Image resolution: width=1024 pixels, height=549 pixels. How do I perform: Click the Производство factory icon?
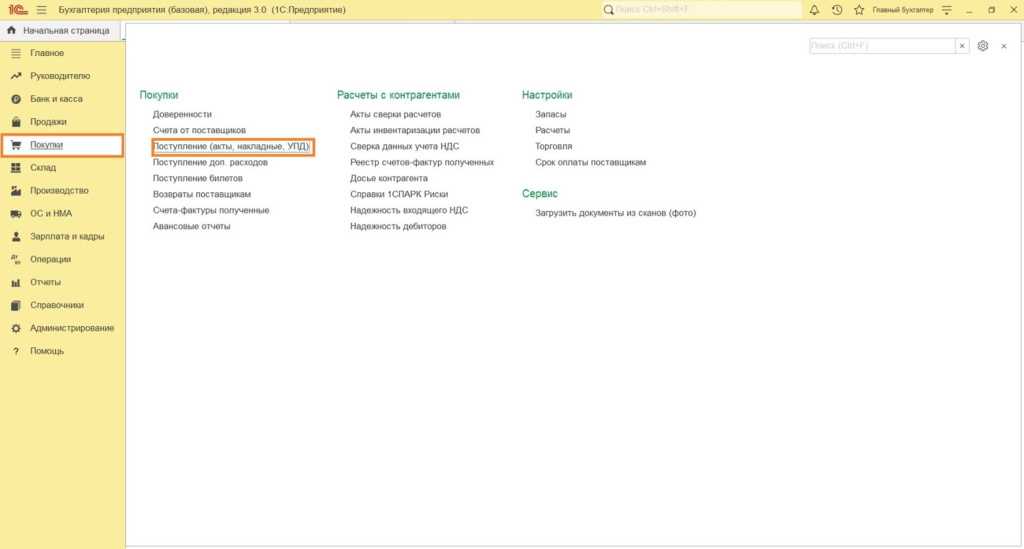coord(16,191)
